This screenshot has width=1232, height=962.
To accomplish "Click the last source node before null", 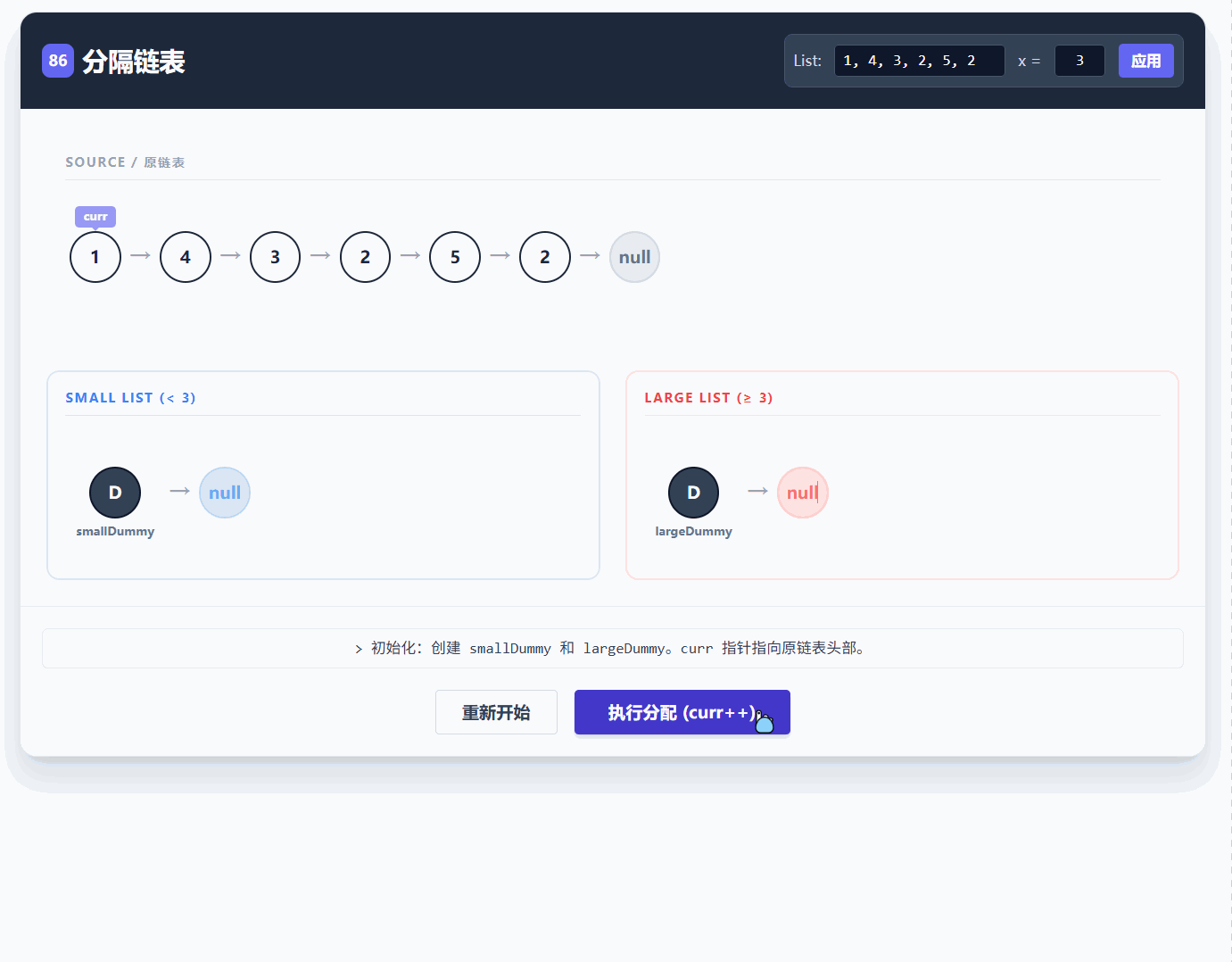I will pyautogui.click(x=545, y=257).
